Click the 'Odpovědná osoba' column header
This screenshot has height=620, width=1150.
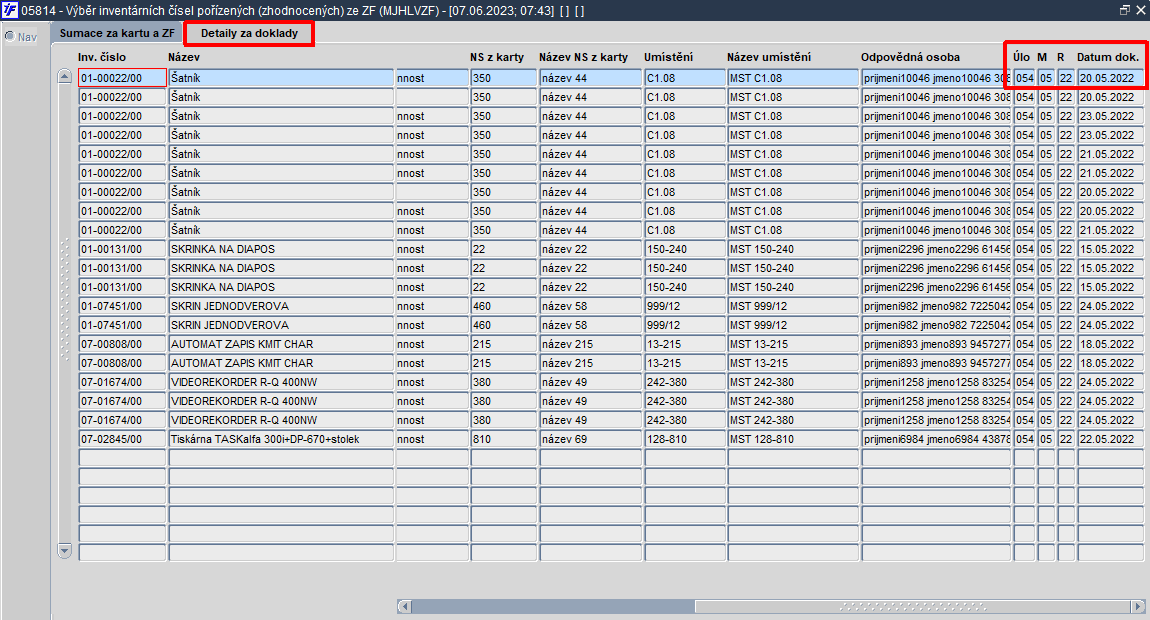(910, 57)
